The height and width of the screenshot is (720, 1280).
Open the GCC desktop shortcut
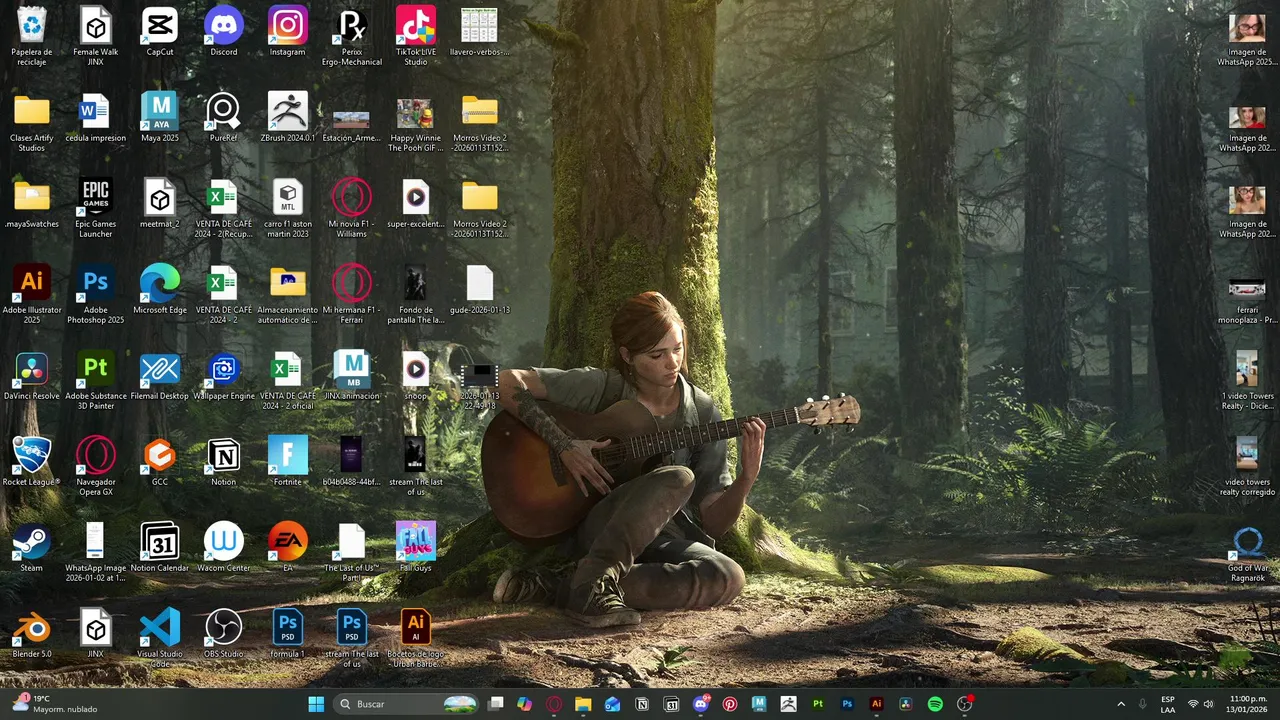(x=160, y=462)
